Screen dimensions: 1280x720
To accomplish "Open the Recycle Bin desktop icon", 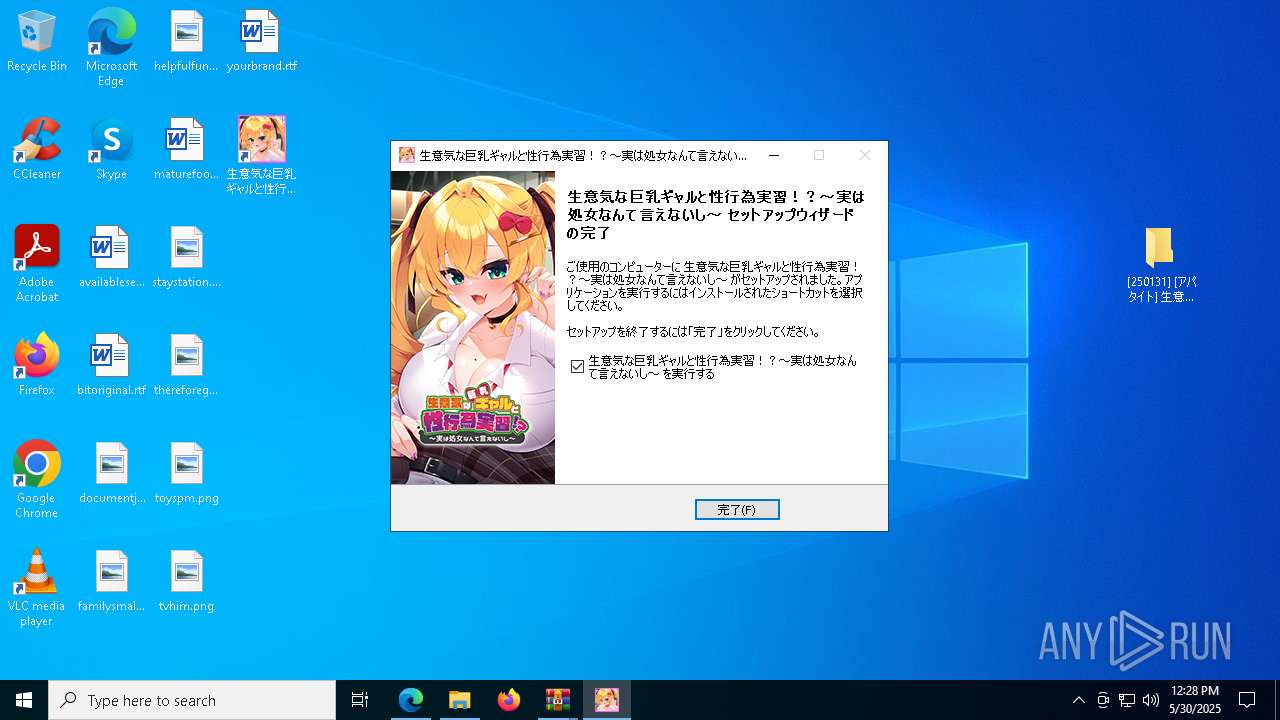I will click(37, 42).
